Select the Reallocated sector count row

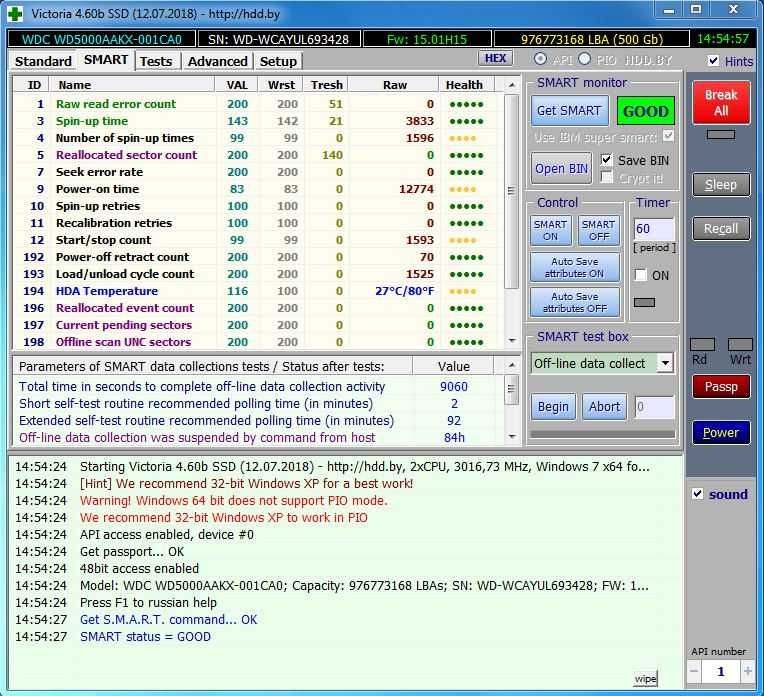[x=258, y=155]
